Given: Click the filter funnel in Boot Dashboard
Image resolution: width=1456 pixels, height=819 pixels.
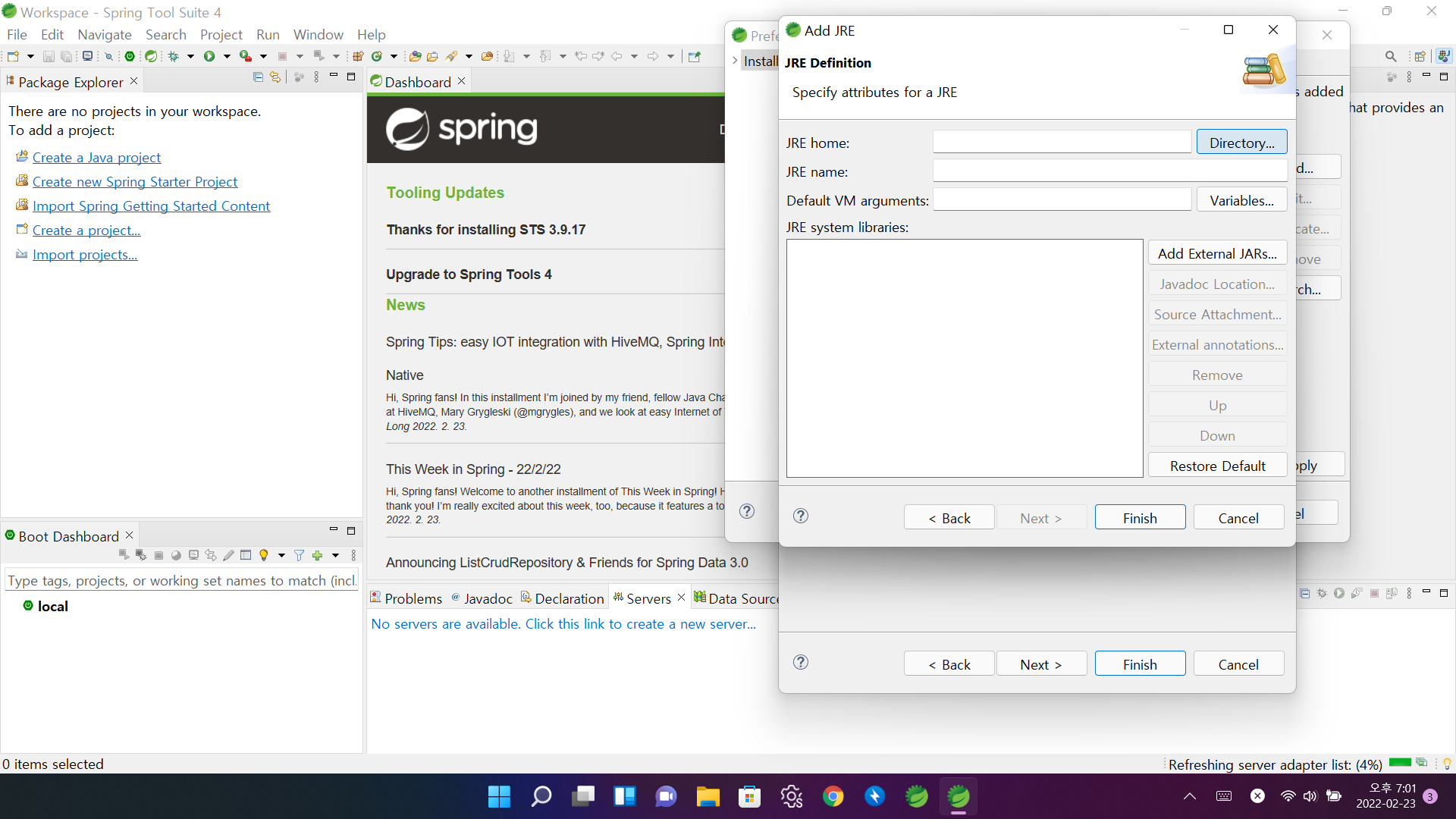Looking at the screenshot, I should point(299,555).
